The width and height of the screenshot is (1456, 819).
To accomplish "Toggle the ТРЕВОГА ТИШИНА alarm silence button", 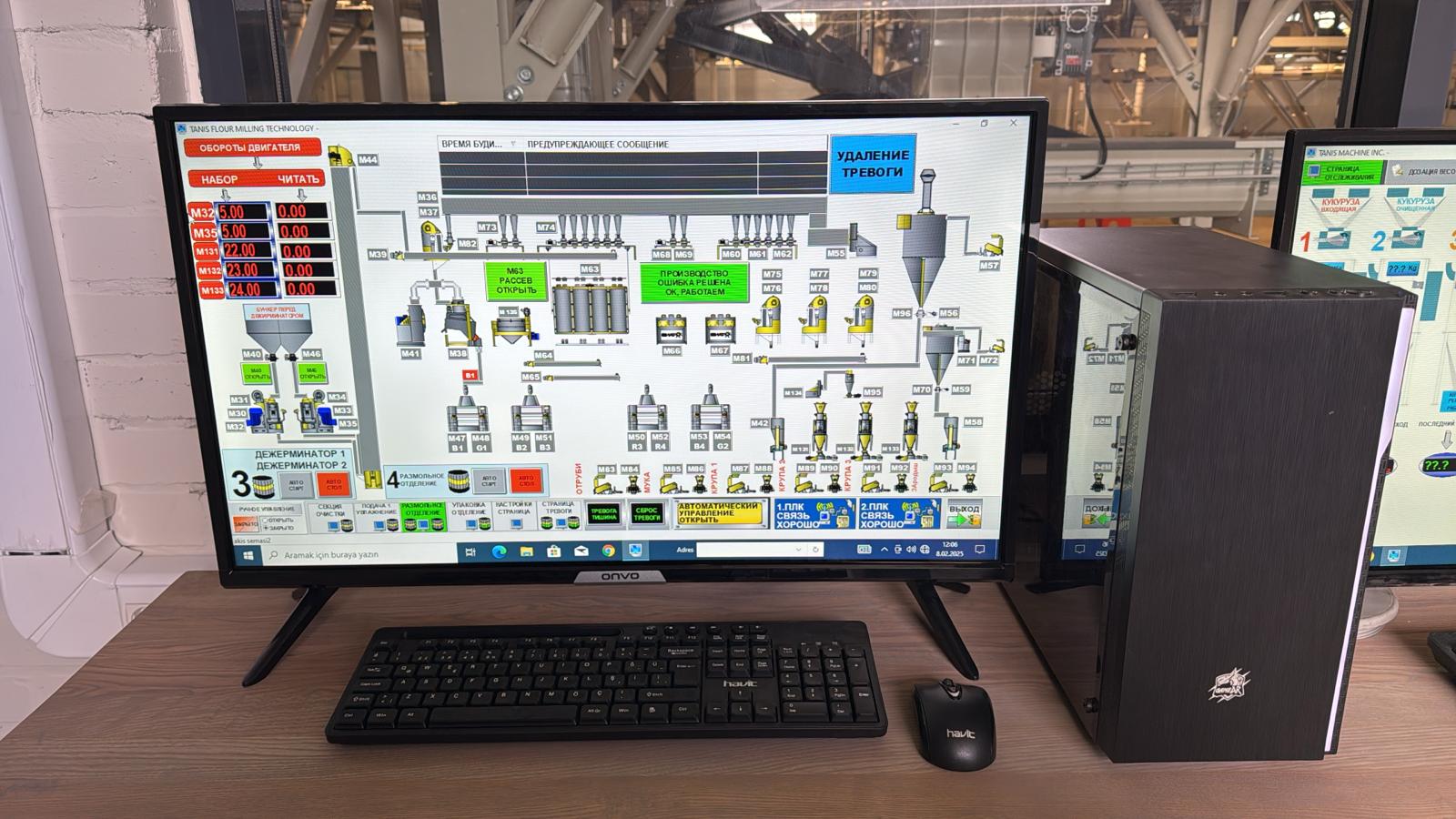I will pos(603,514).
